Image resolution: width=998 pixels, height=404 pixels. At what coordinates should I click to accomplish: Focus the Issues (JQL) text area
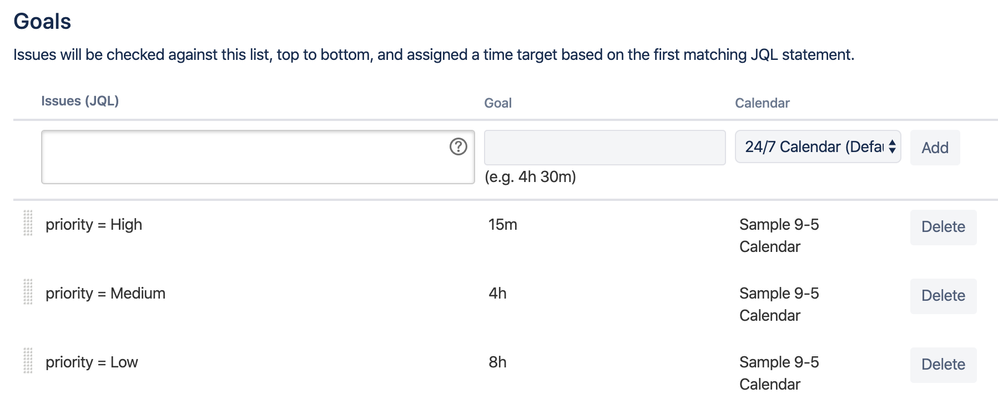point(258,157)
